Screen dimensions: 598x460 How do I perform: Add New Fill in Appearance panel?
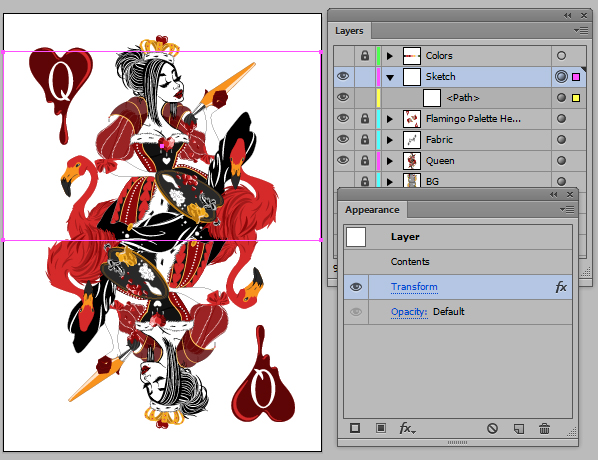pyautogui.click(x=381, y=428)
